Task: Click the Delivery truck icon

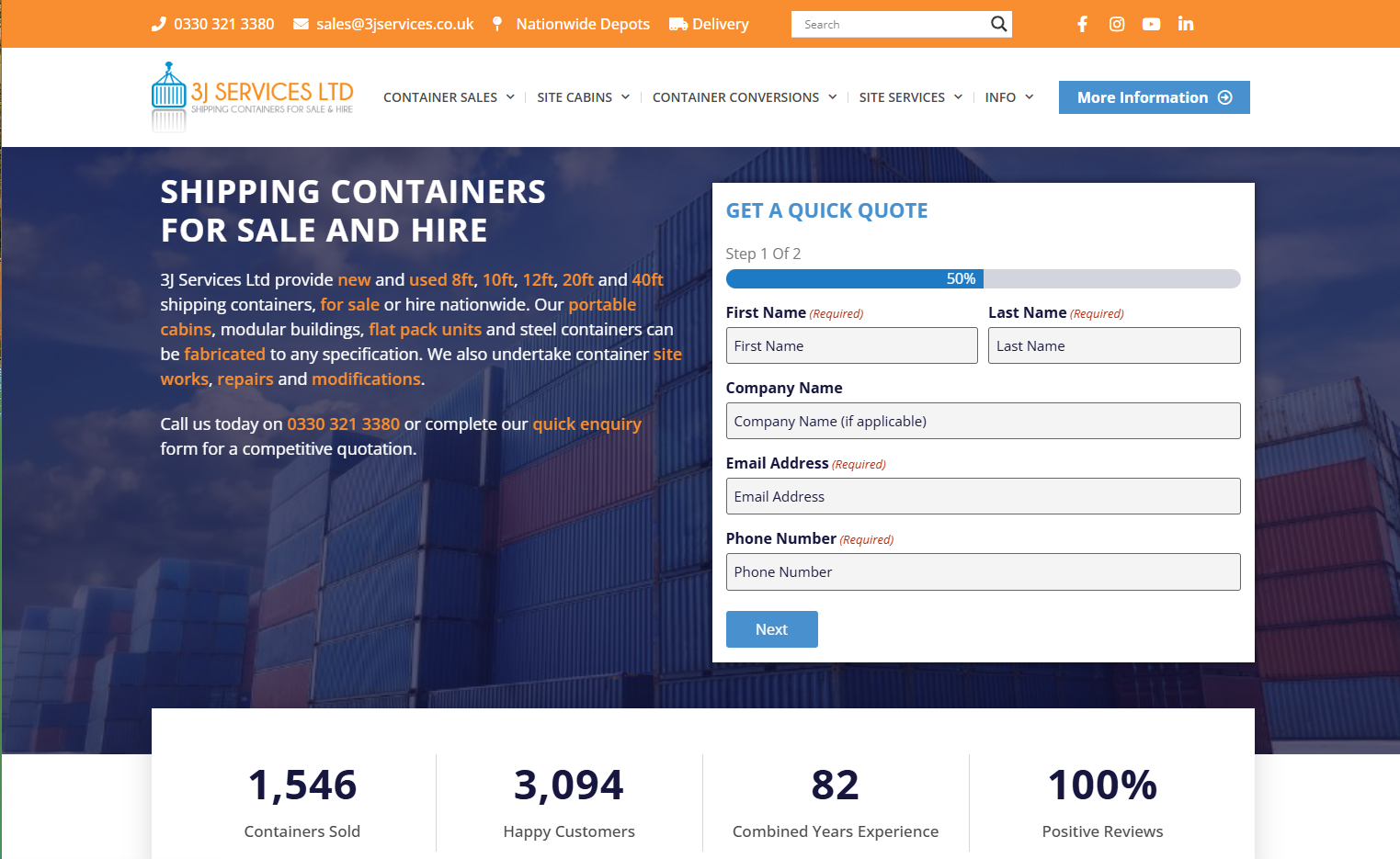Action: pyautogui.click(x=678, y=24)
